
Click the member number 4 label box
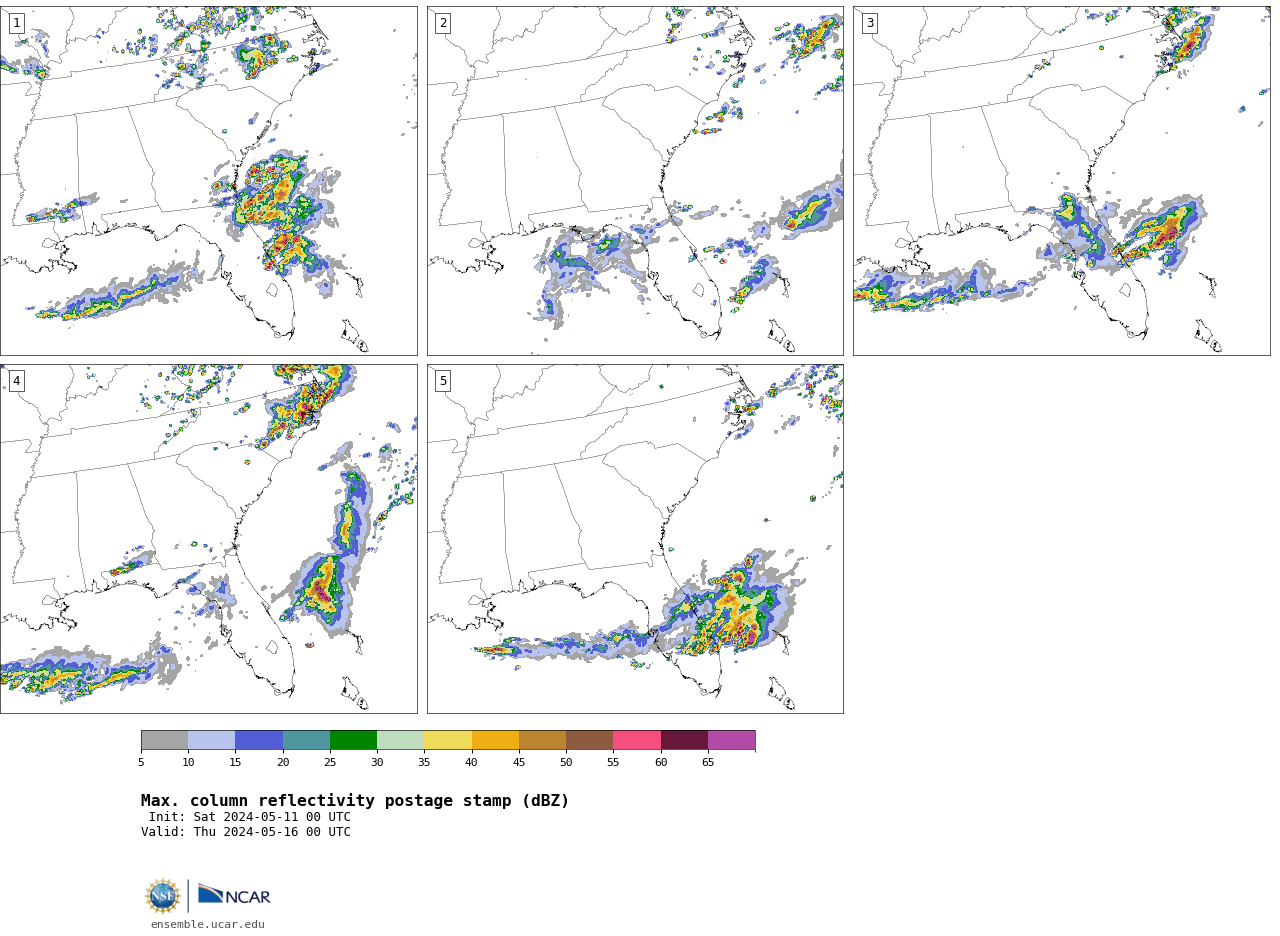point(16,381)
